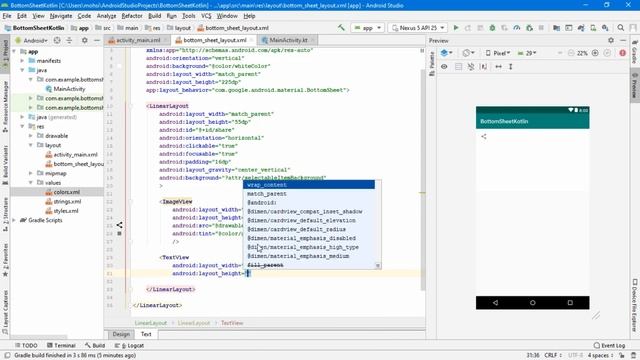Click expand vertically arrow icon in Preview toolbar
The image size is (640, 360).
[511, 67]
